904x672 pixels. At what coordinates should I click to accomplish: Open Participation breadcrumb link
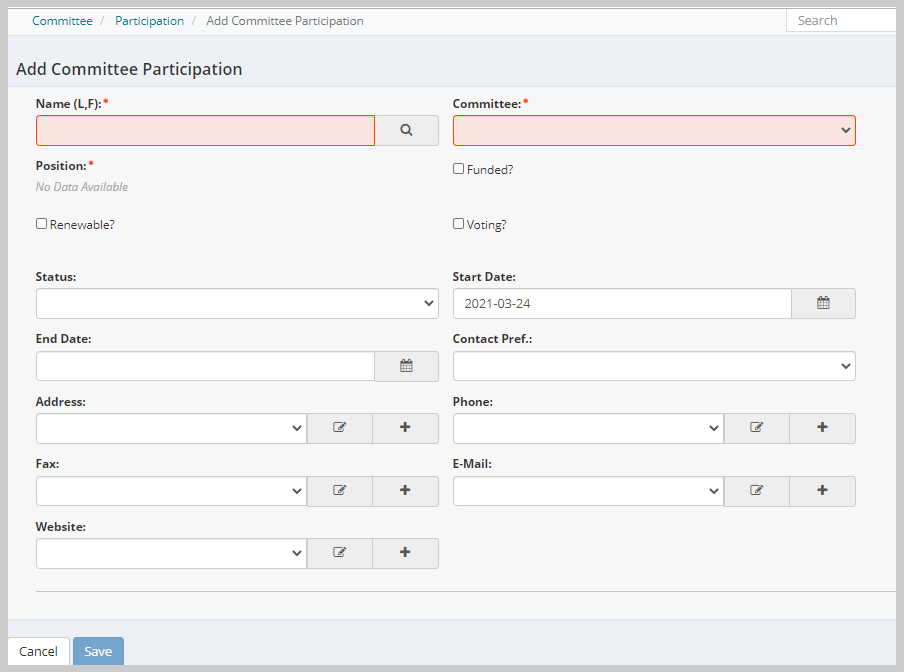(149, 21)
